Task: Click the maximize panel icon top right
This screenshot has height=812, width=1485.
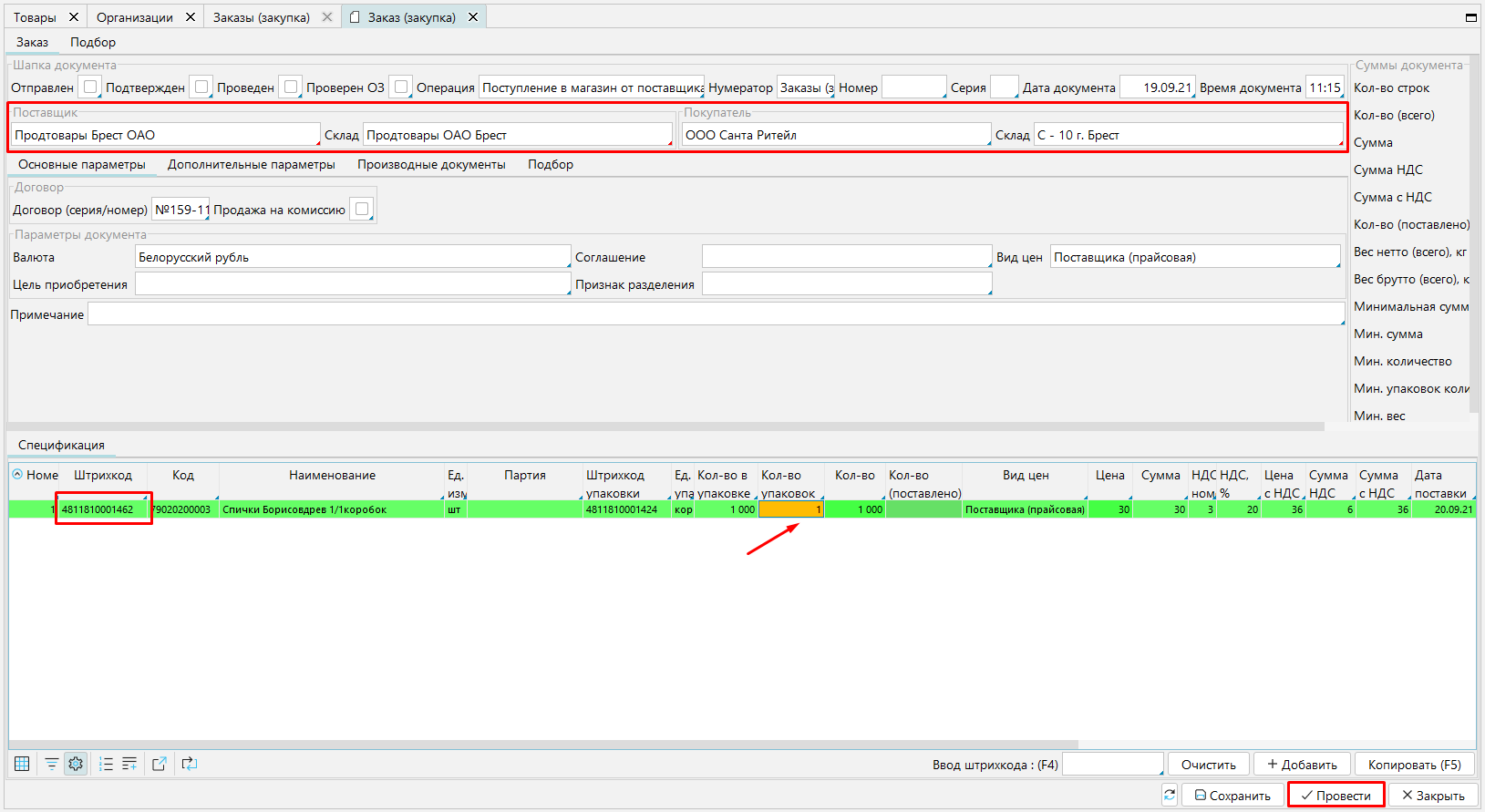Action: pyautogui.click(x=1470, y=17)
